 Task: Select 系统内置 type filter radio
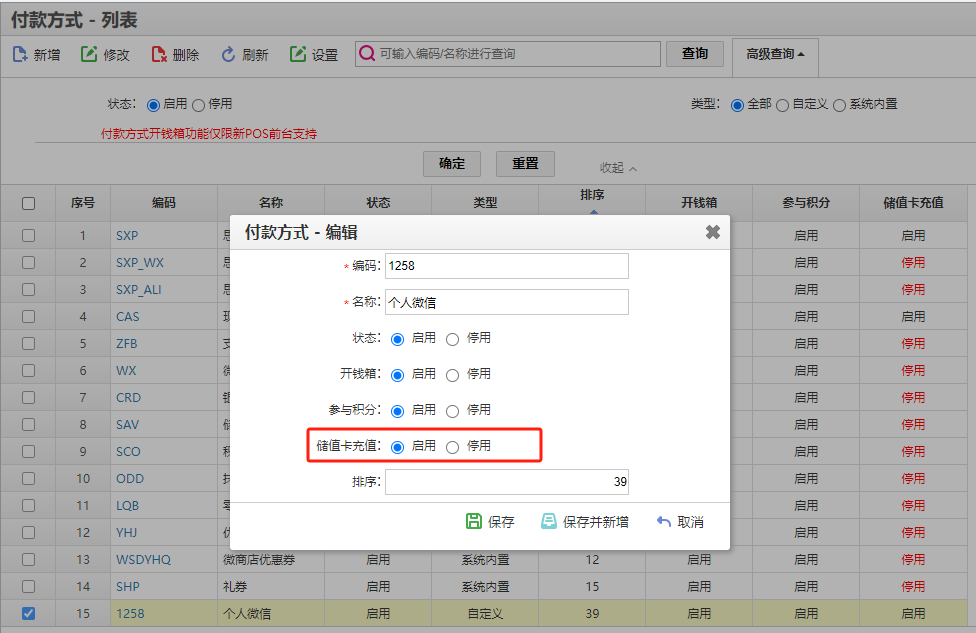pos(839,105)
